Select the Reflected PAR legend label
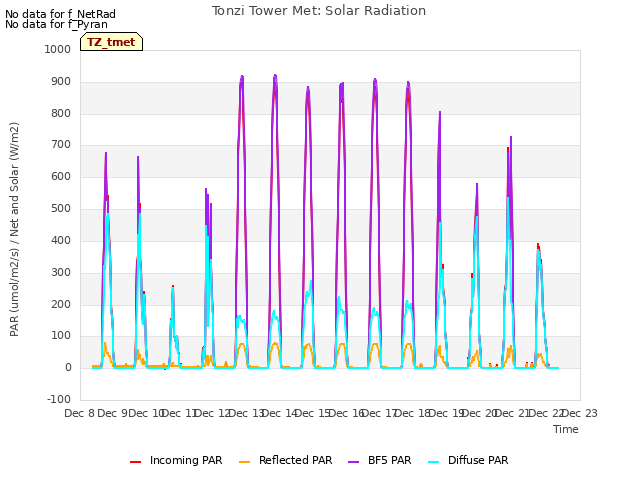Image resolution: width=640 pixels, height=480 pixels. click(296, 460)
